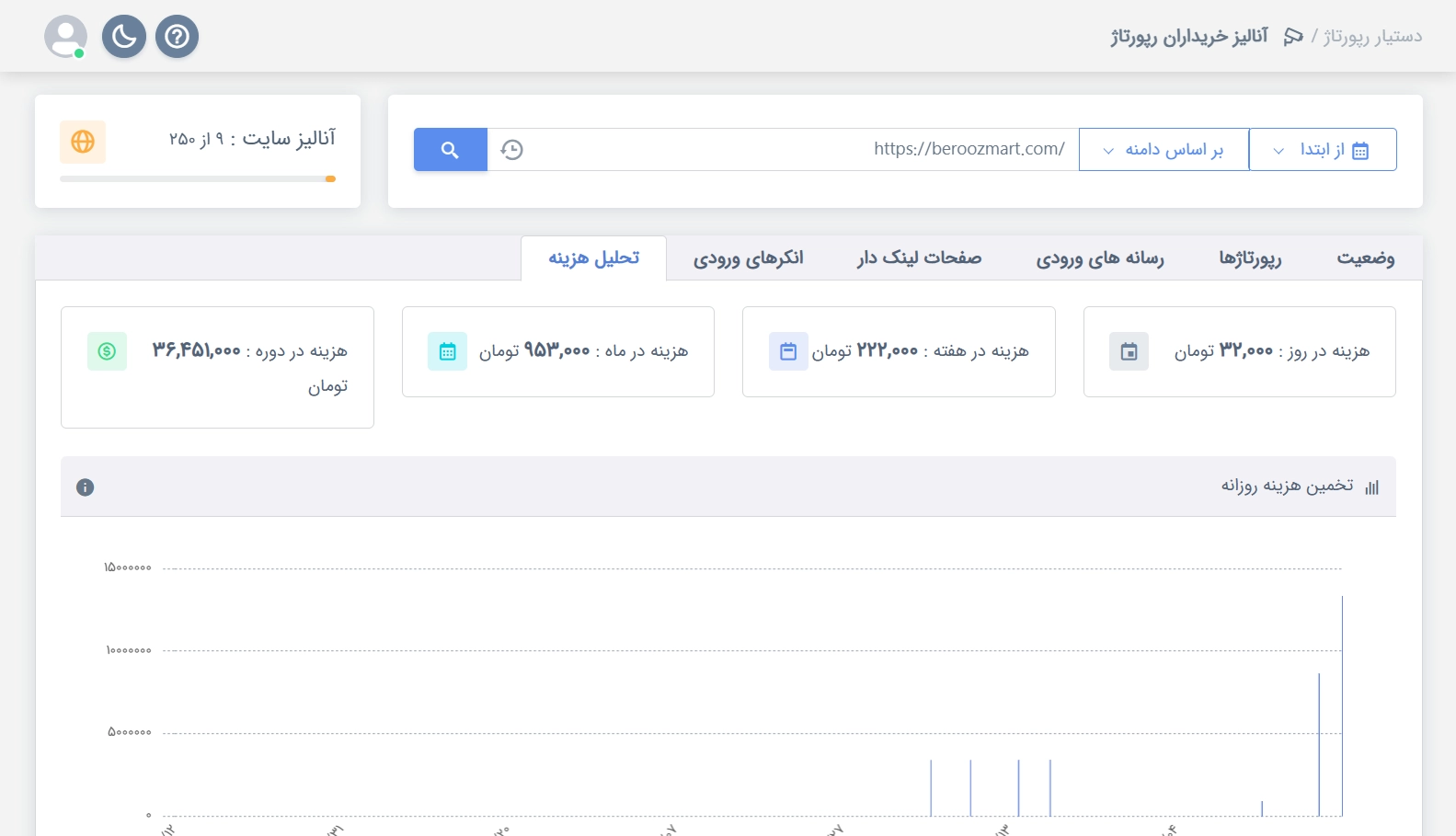Open the 'بر اساس دامنه' dropdown
The height and width of the screenshot is (836, 1456).
point(1164,150)
